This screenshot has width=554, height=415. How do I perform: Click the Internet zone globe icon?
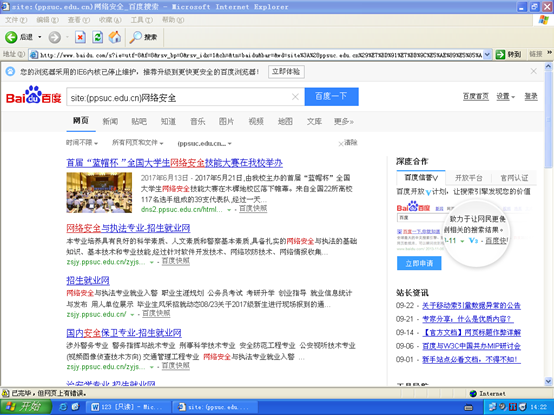click(473, 393)
